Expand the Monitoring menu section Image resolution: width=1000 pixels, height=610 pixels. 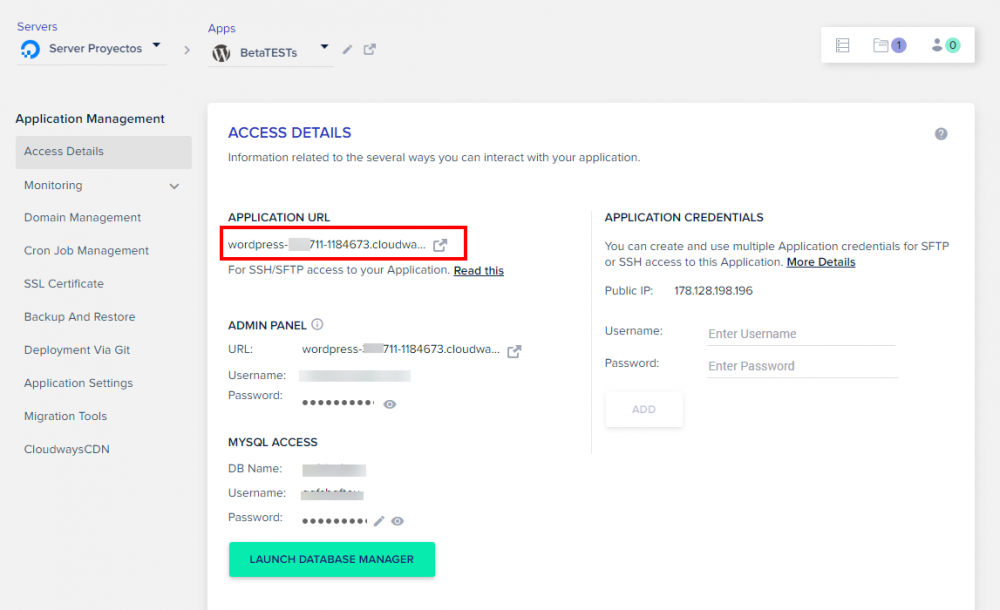pos(174,186)
